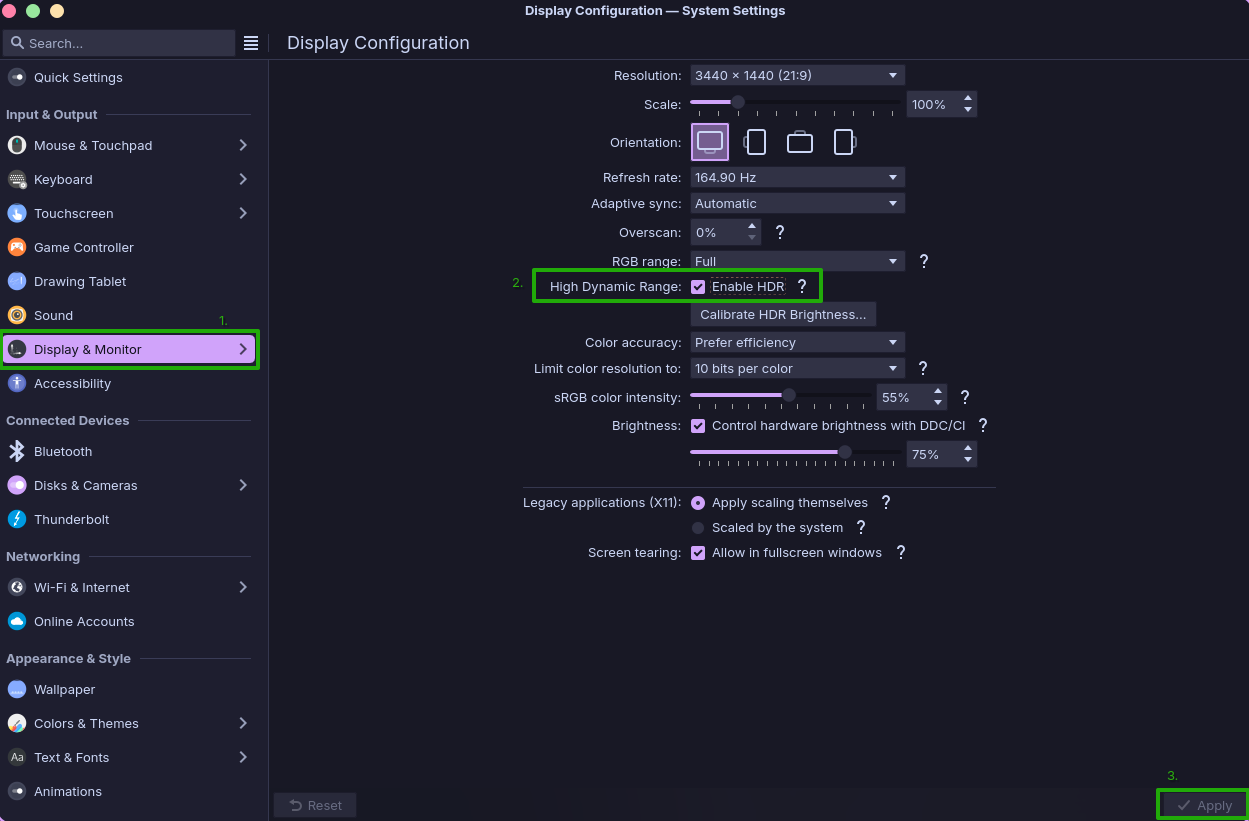
Task: Click the hamburger menu icon beside search
Action: 251,43
